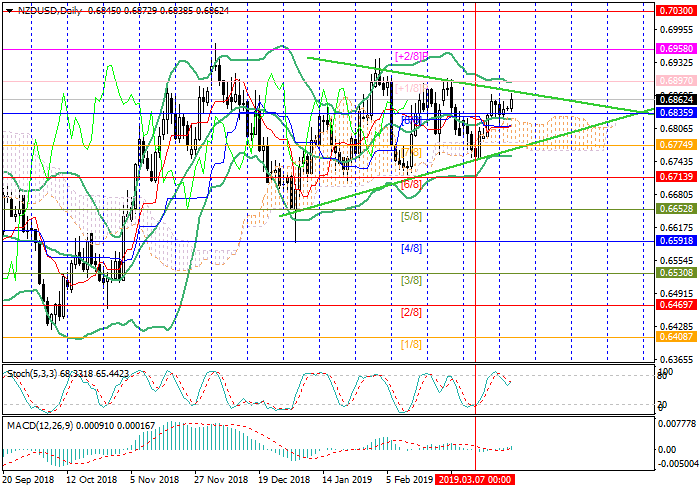Screen dimensions: 700x491
Task: Select the 0.68359 blue price label
Action: pos(676,112)
